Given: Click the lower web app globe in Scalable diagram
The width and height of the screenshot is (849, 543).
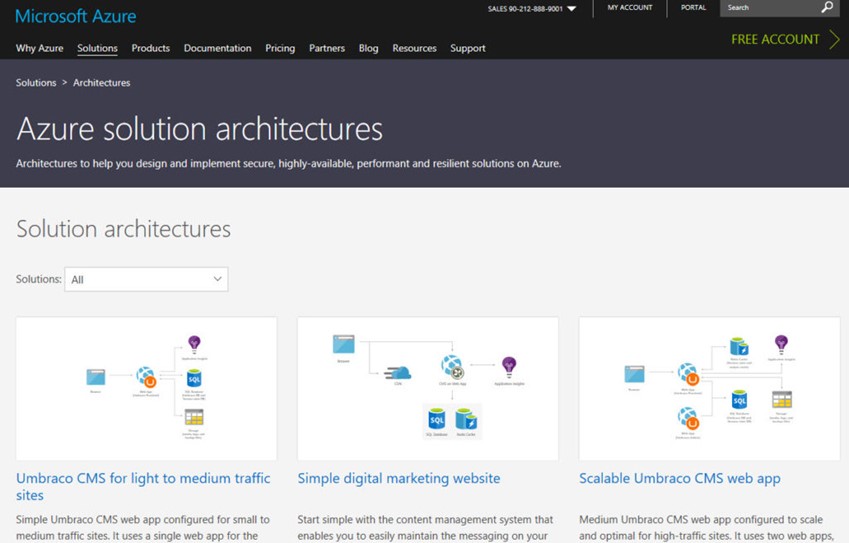Looking at the screenshot, I should pos(688,418).
